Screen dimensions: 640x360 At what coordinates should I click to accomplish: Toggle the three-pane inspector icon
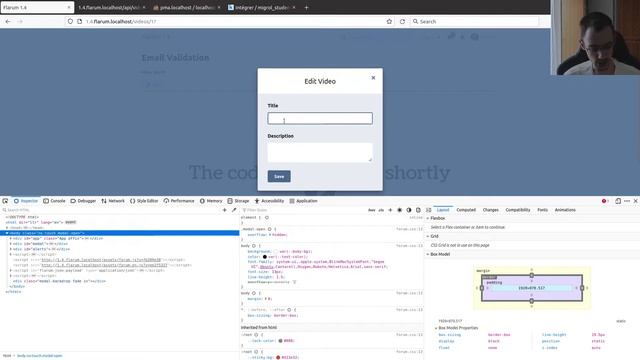[429, 210]
